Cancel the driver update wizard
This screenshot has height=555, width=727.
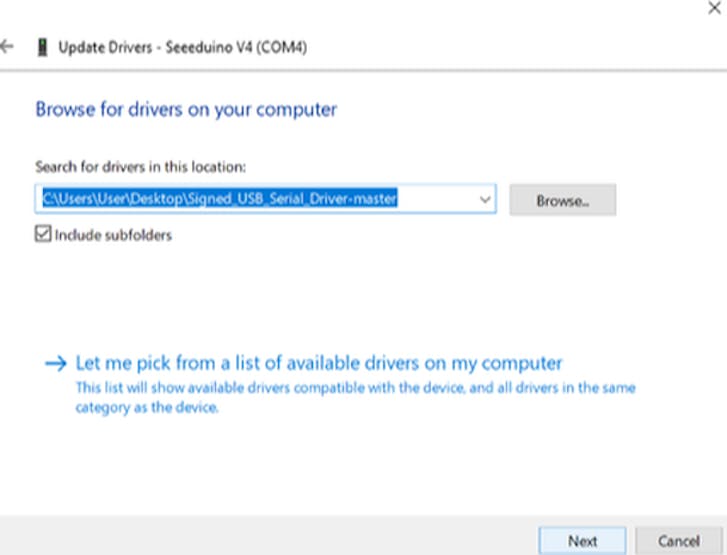679,541
